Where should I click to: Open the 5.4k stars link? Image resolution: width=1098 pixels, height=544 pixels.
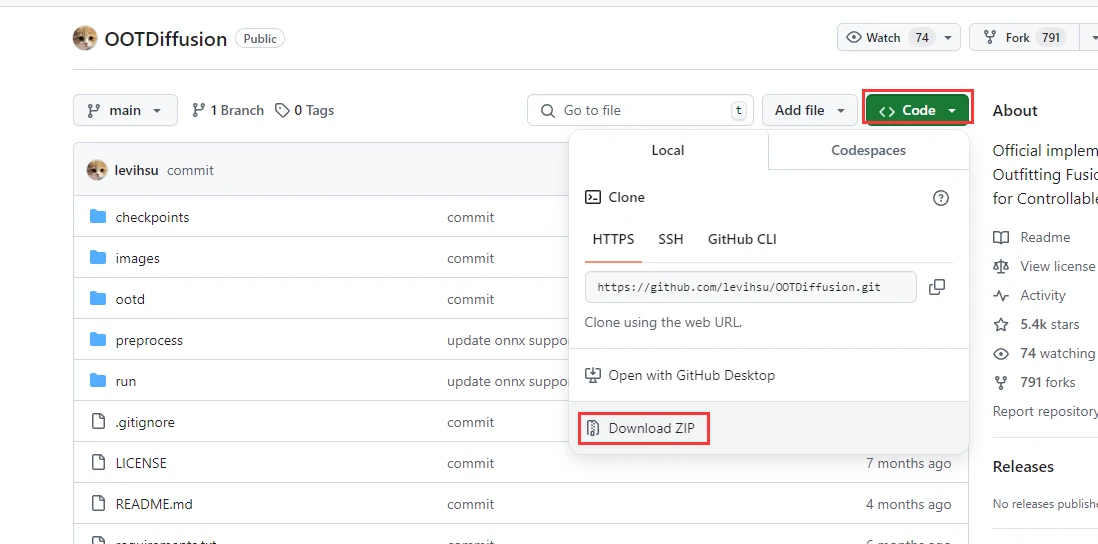point(1050,324)
